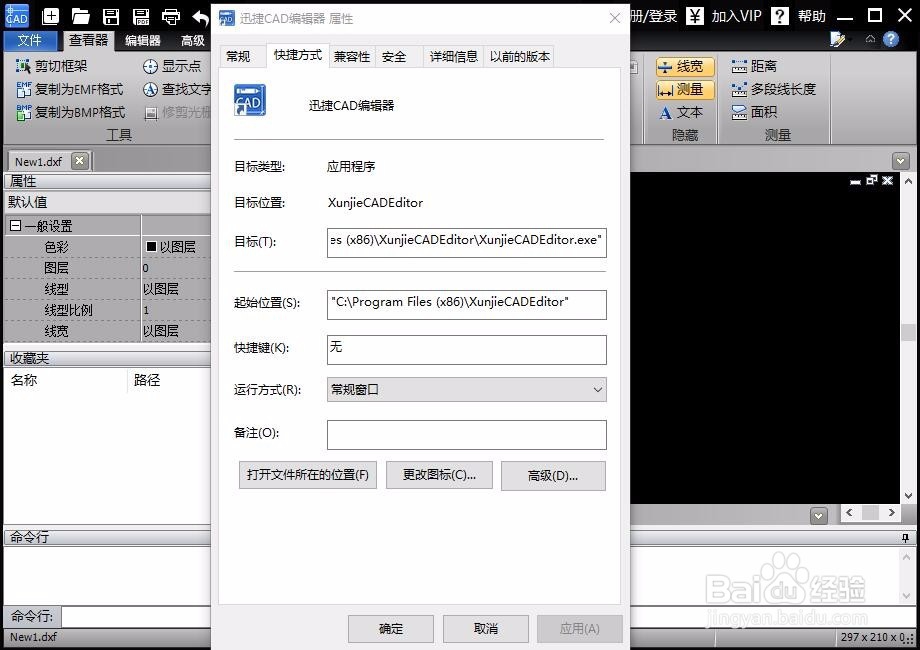Click the new file icon in title bar
The width and height of the screenshot is (920, 650).
(50, 16)
